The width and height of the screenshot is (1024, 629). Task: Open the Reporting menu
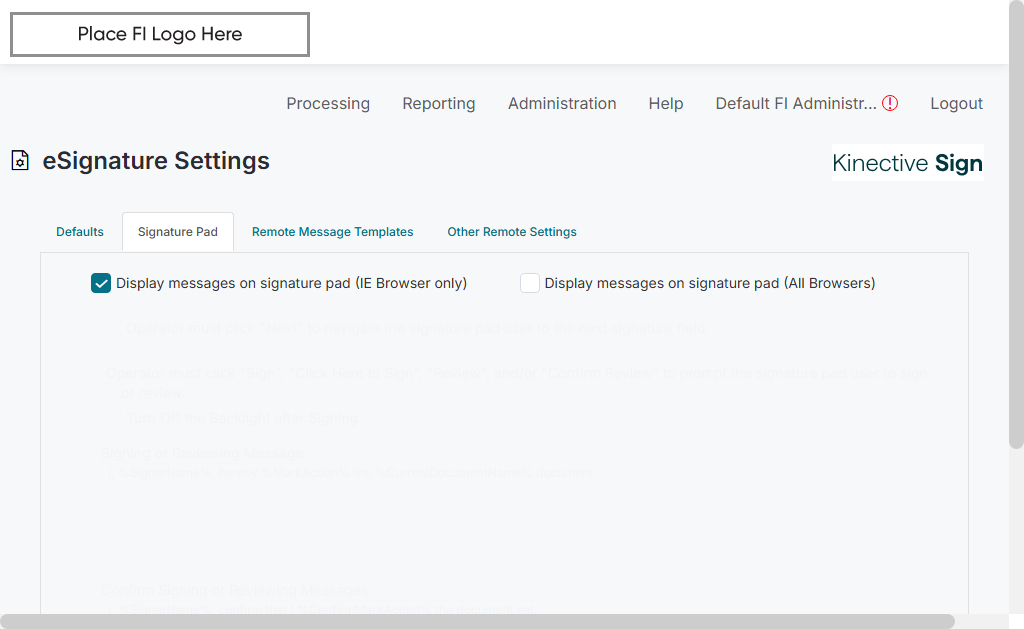439,103
